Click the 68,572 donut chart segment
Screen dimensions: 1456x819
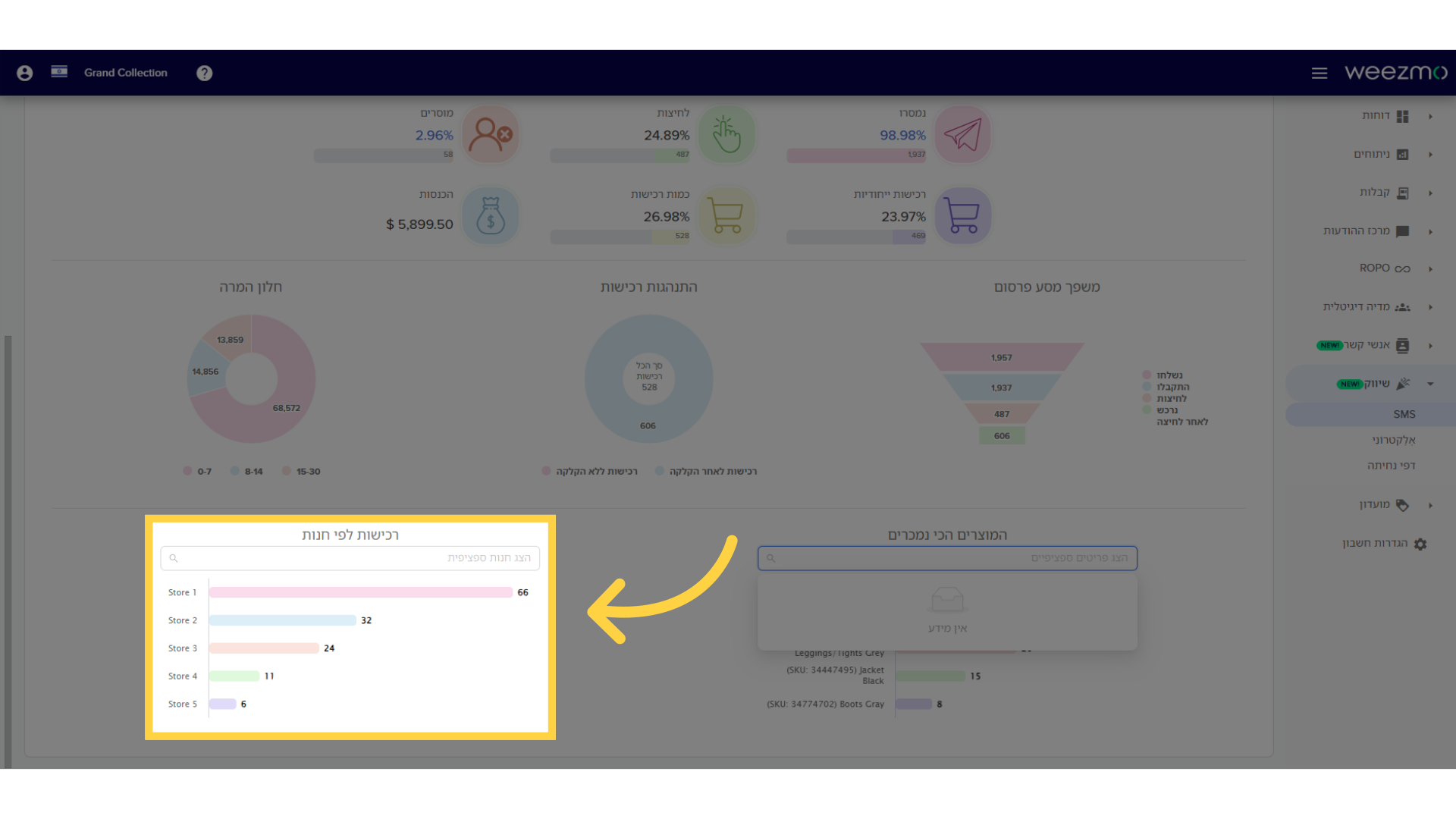tap(287, 408)
